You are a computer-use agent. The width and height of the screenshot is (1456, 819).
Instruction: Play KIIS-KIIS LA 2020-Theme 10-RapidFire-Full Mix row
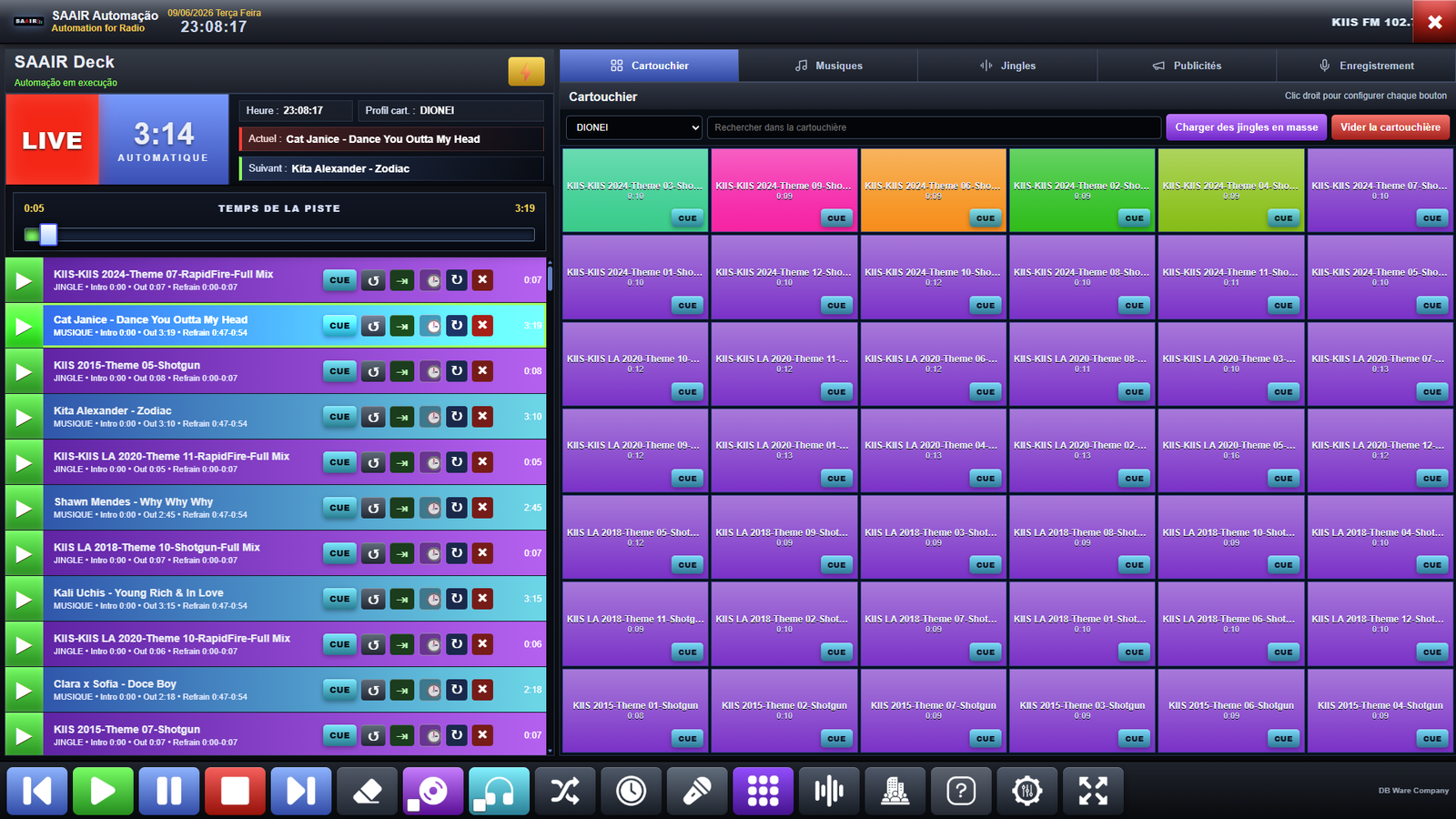point(24,644)
